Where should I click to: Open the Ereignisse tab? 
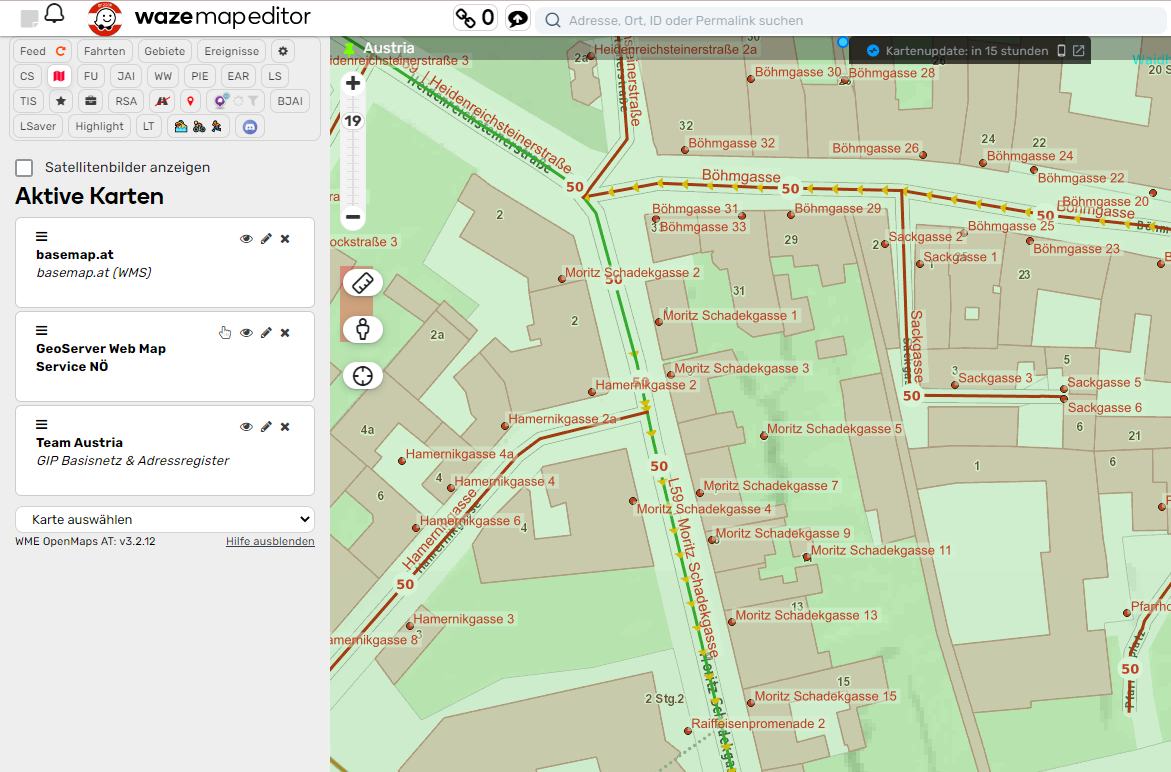tap(231, 51)
